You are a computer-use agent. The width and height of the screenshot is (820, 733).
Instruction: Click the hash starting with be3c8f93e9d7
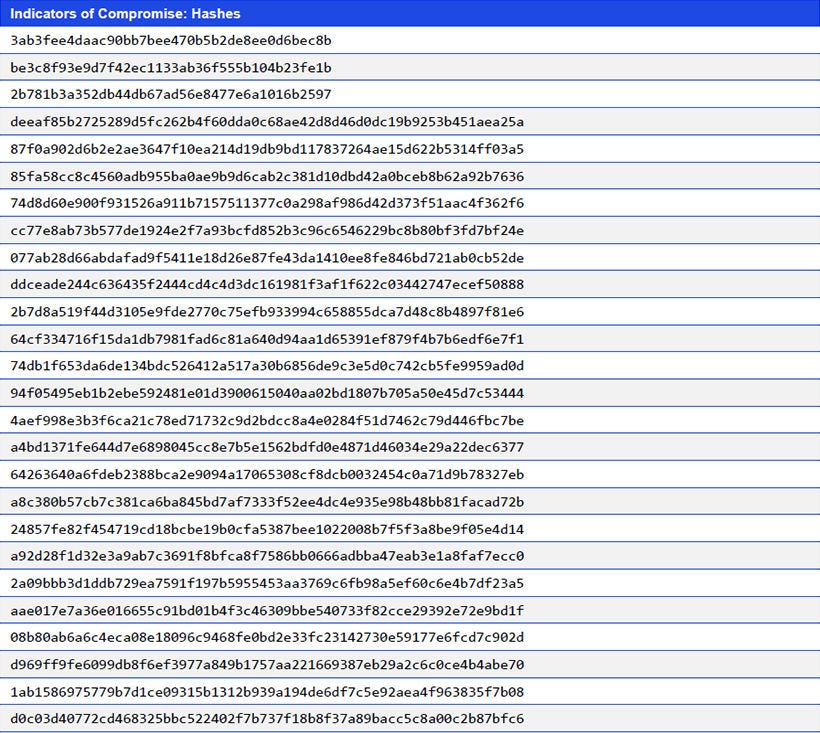170,67
